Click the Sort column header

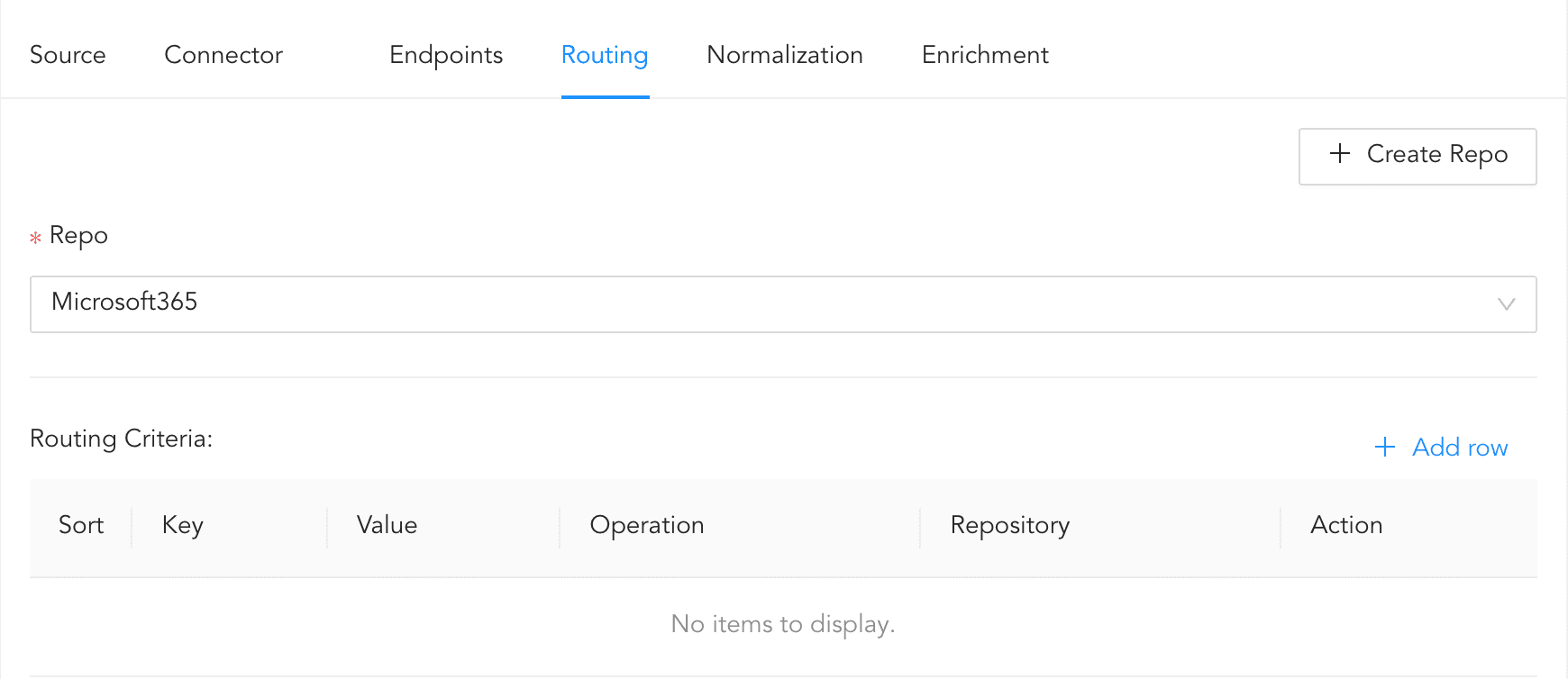click(81, 525)
